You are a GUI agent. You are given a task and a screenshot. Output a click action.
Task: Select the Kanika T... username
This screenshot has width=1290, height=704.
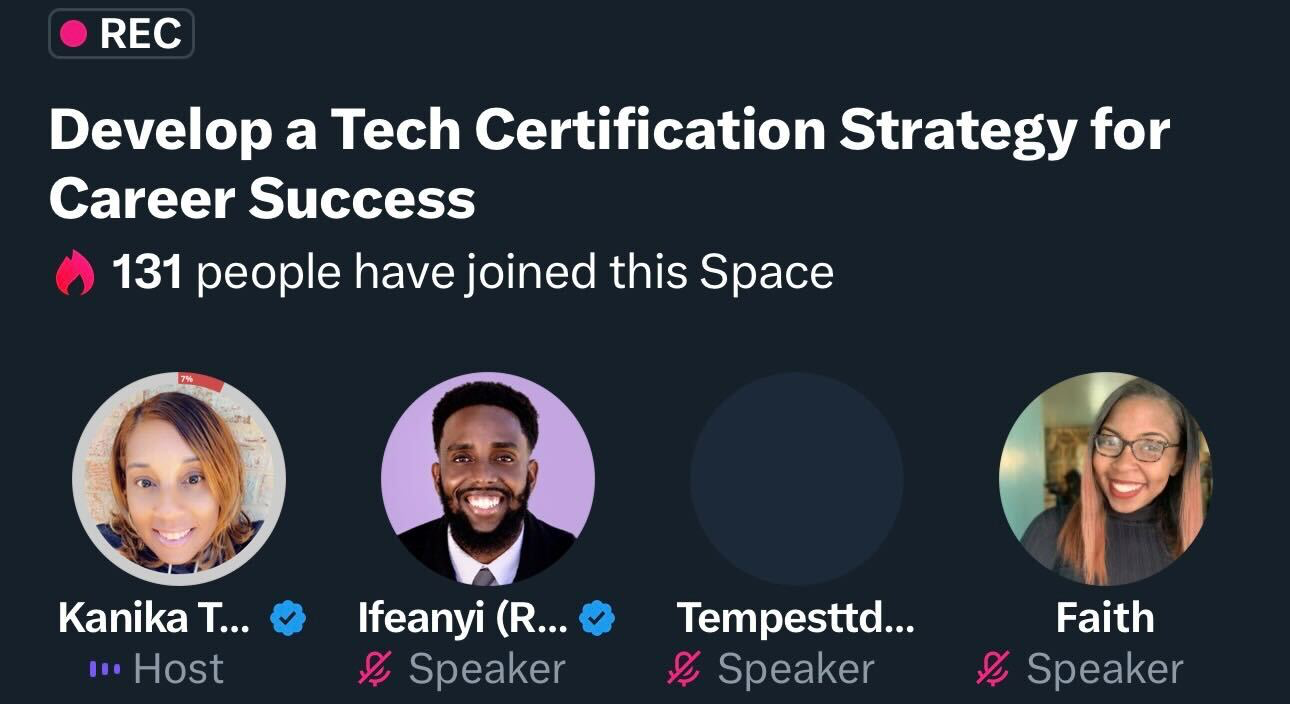155,619
